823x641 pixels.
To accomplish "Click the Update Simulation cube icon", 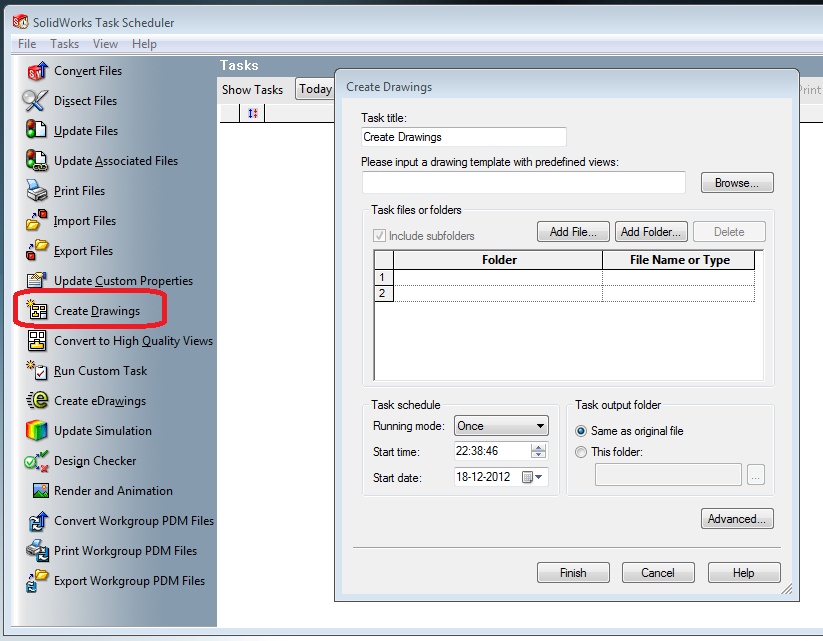I will point(36,430).
